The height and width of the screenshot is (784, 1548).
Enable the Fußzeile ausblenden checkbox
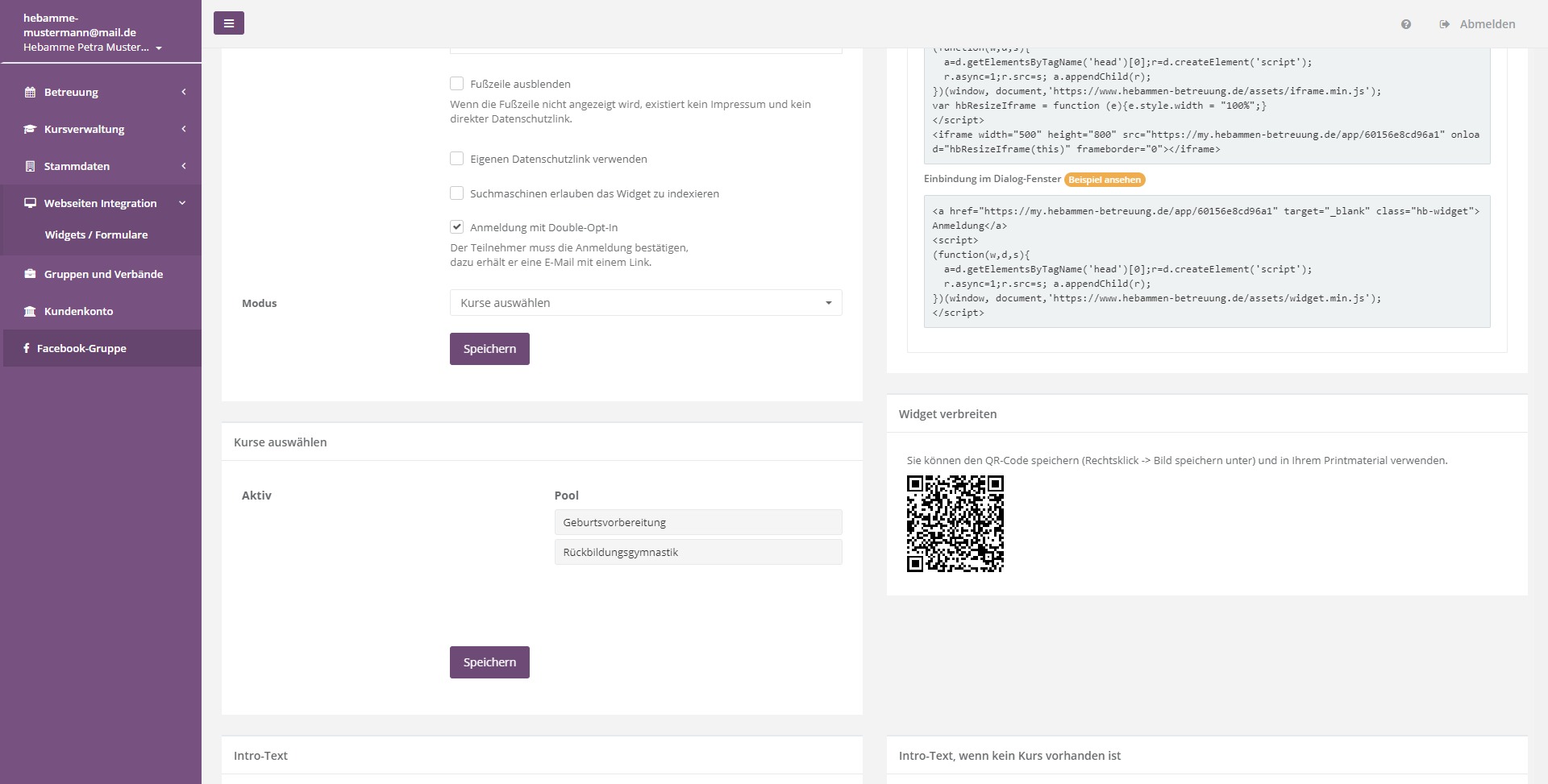(457, 84)
